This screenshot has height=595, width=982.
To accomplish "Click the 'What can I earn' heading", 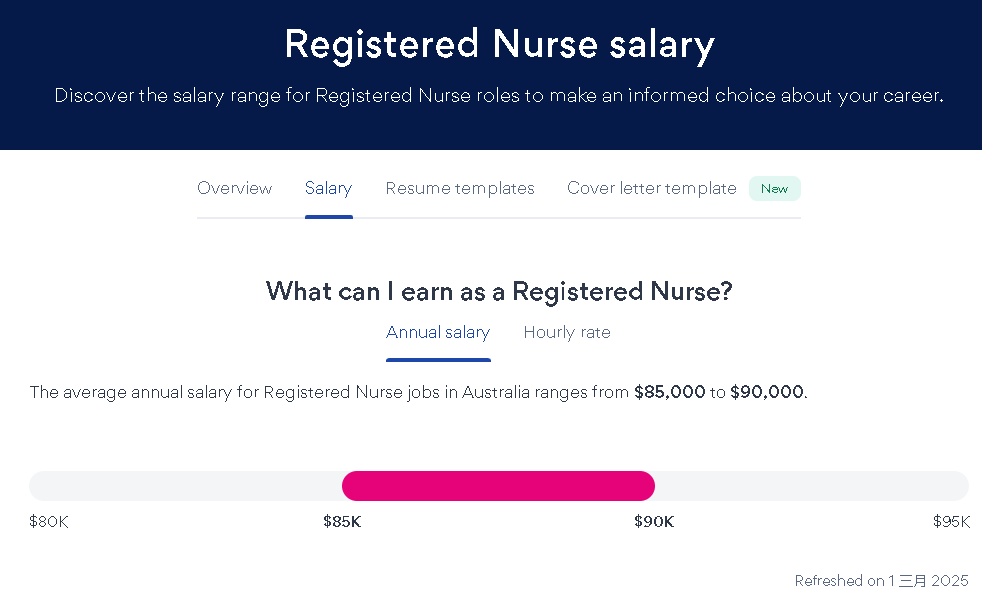I will click(x=499, y=292).
